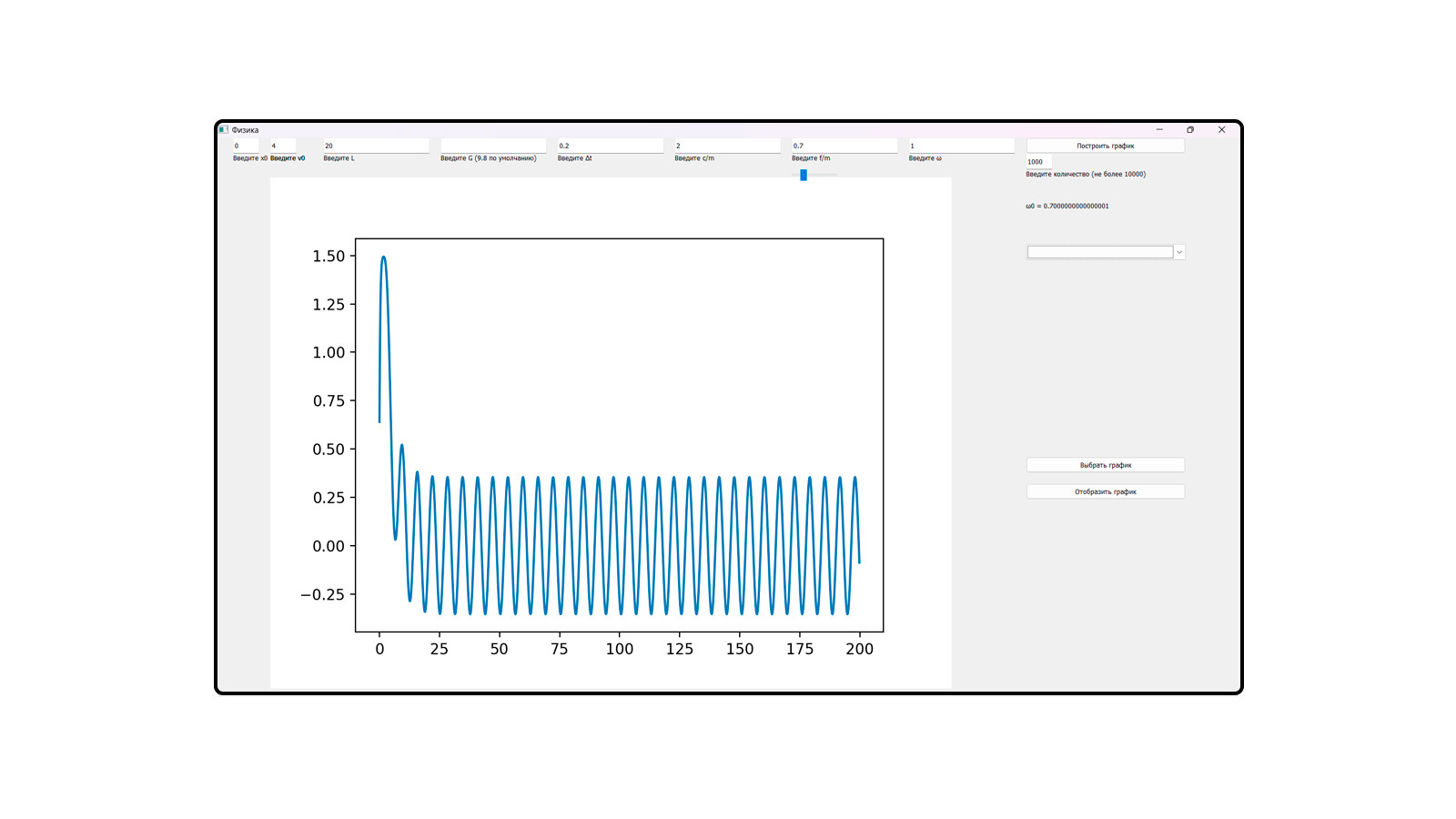Click the ω input field
This screenshot has width=1456, height=819.
(x=961, y=146)
